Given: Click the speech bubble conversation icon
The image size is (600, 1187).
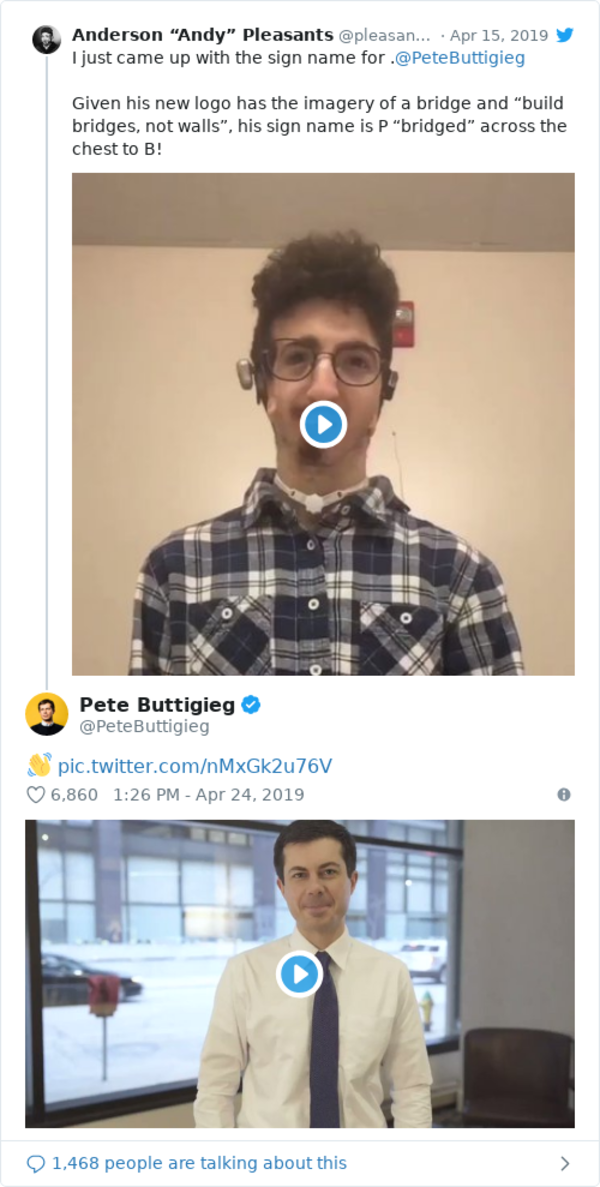Looking at the screenshot, I should coord(36,1163).
